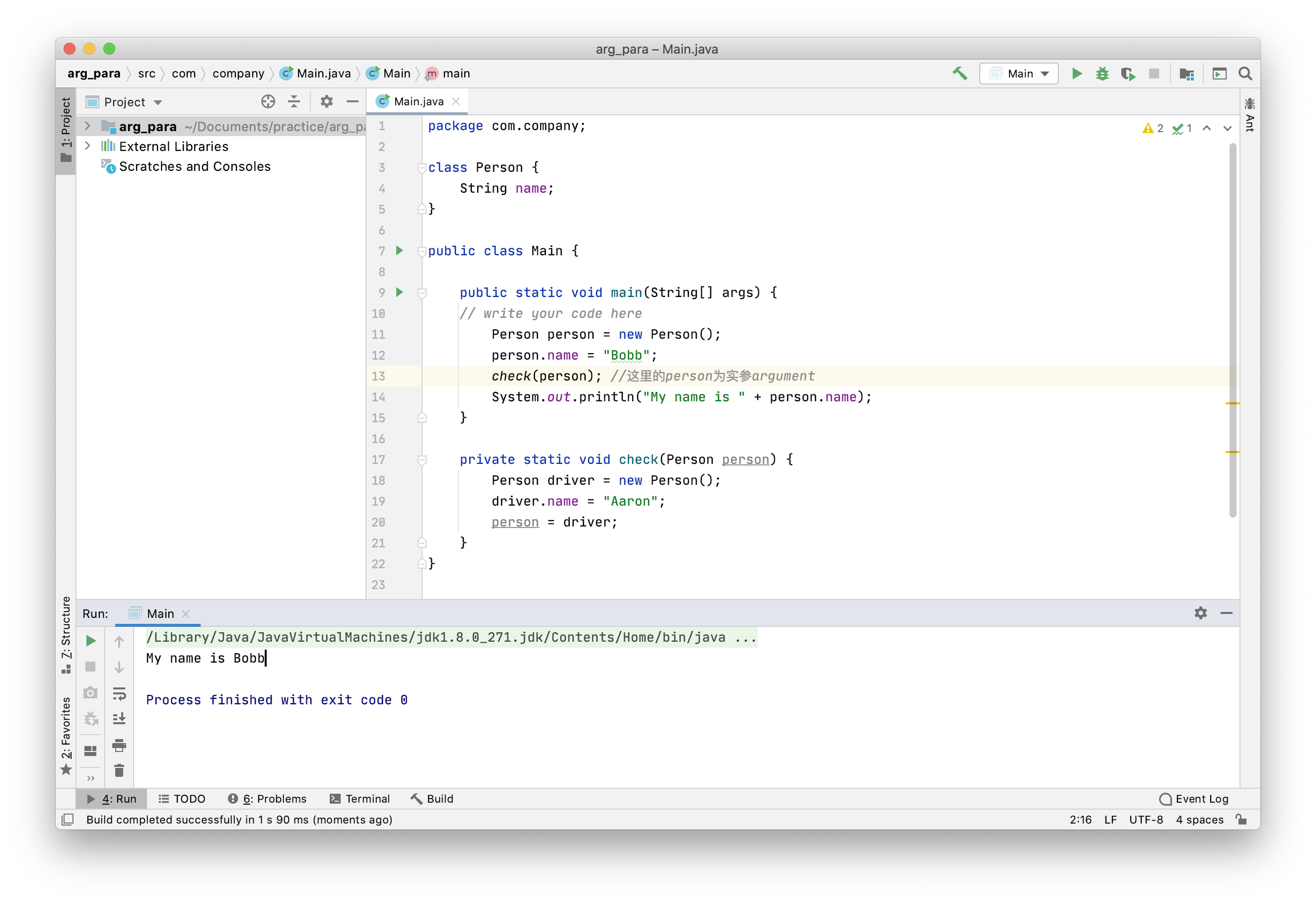This screenshot has width=1316, height=903.
Task: Open the TODO tool window tab
Action: [182, 799]
